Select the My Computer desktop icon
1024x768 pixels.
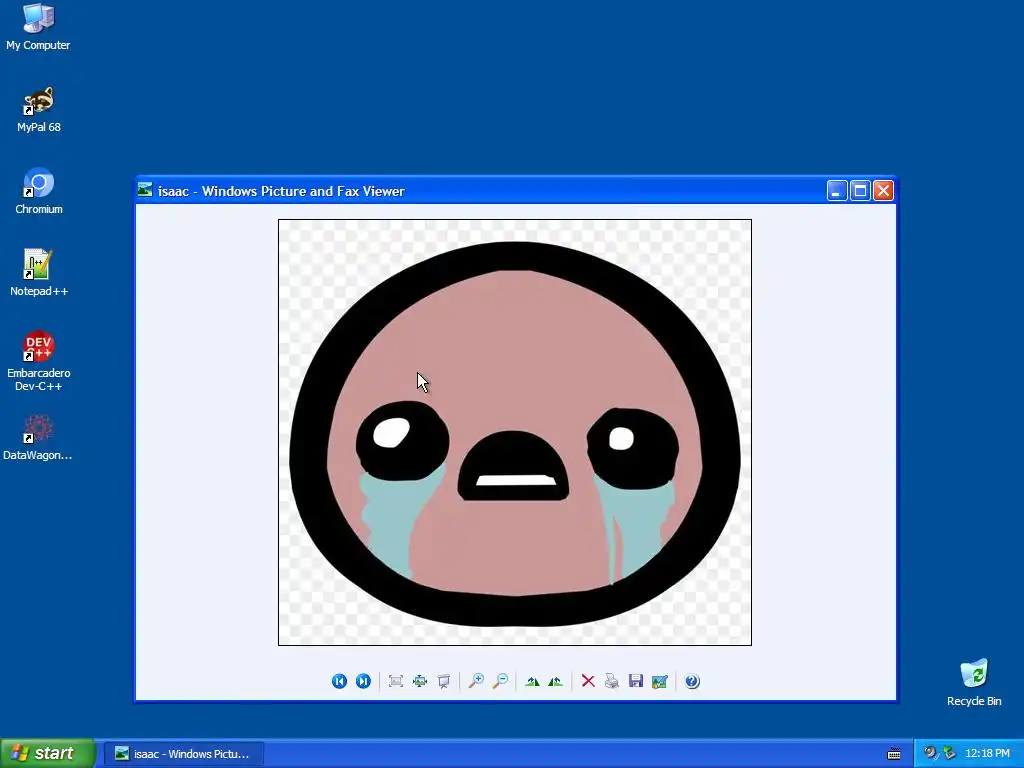pyautogui.click(x=38, y=27)
